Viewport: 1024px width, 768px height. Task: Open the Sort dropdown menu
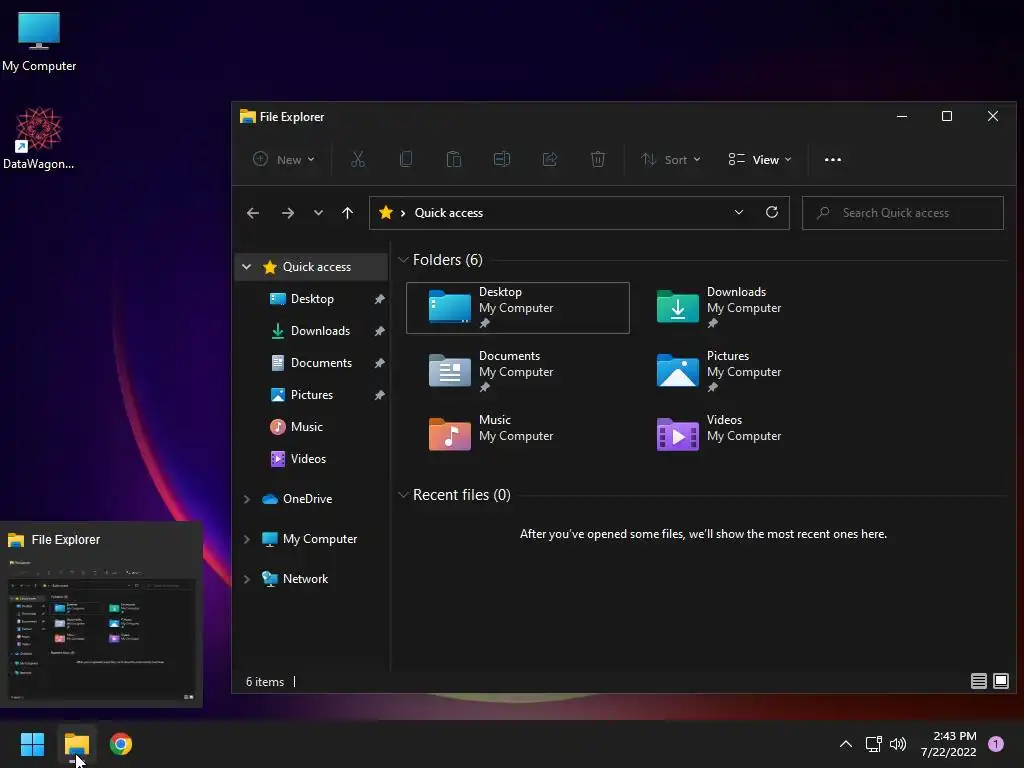[x=671, y=159]
